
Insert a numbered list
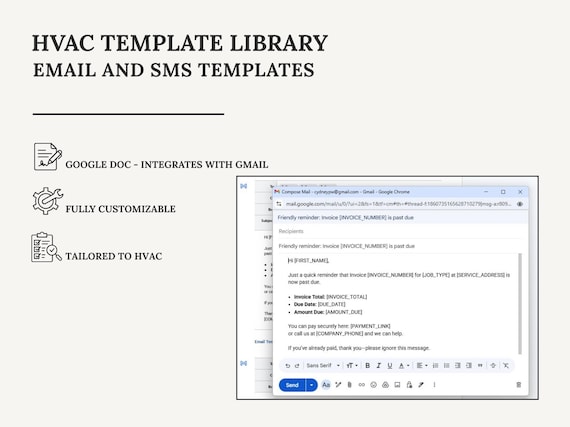435,366
